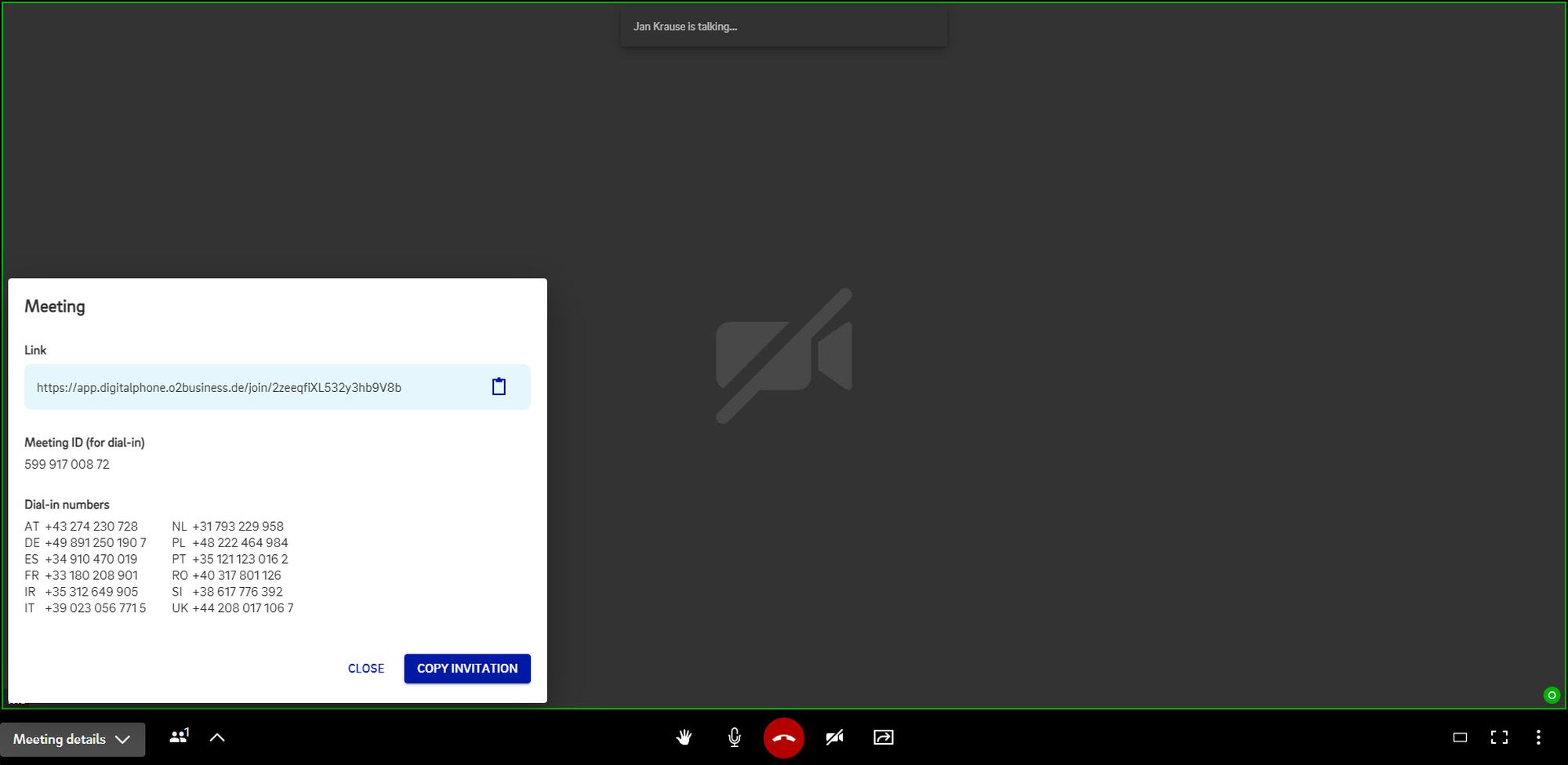Collapse the Meeting details dropdown
1568x765 pixels.
click(x=72, y=739)
